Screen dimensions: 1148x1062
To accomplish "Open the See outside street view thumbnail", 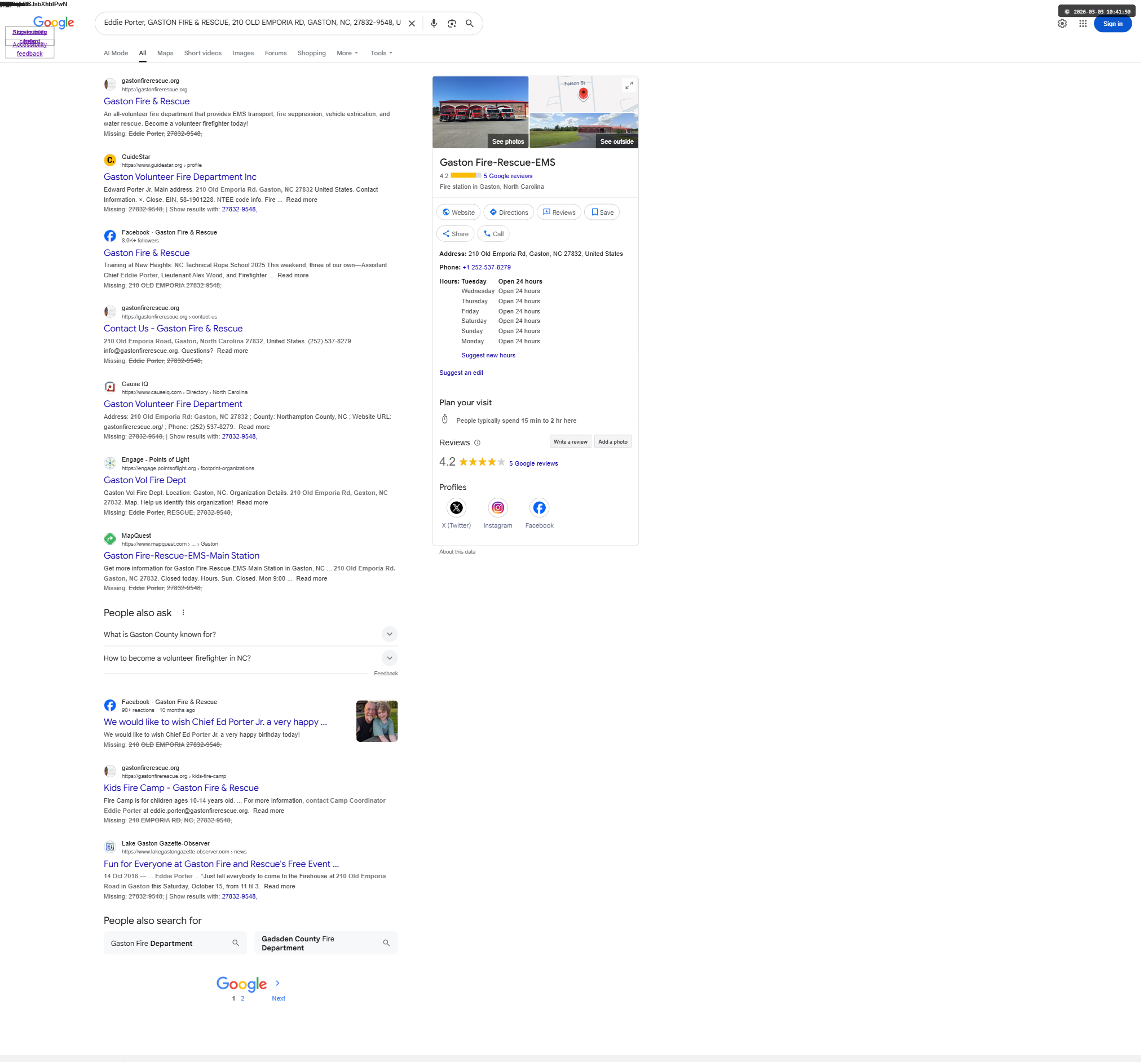I will 584,130.
